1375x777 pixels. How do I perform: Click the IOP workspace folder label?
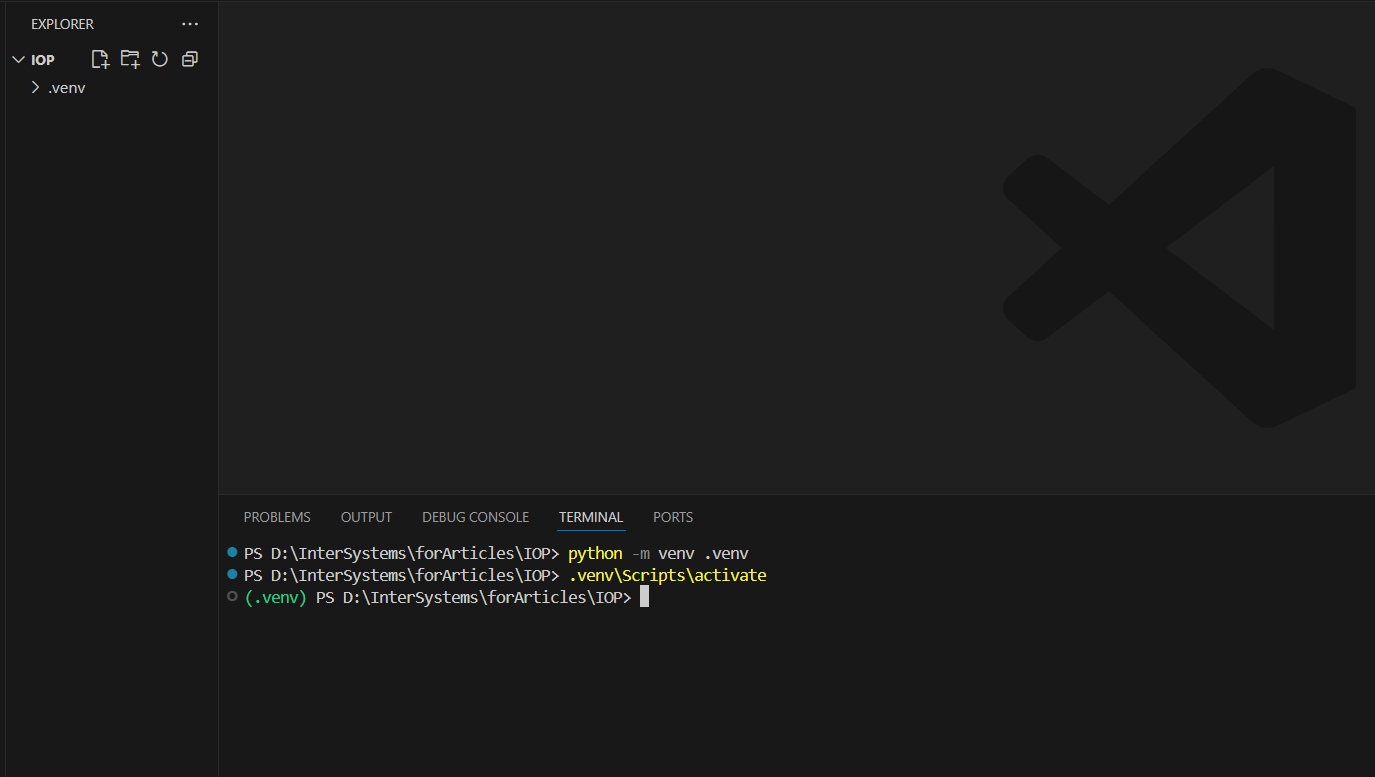pos(43,60)
